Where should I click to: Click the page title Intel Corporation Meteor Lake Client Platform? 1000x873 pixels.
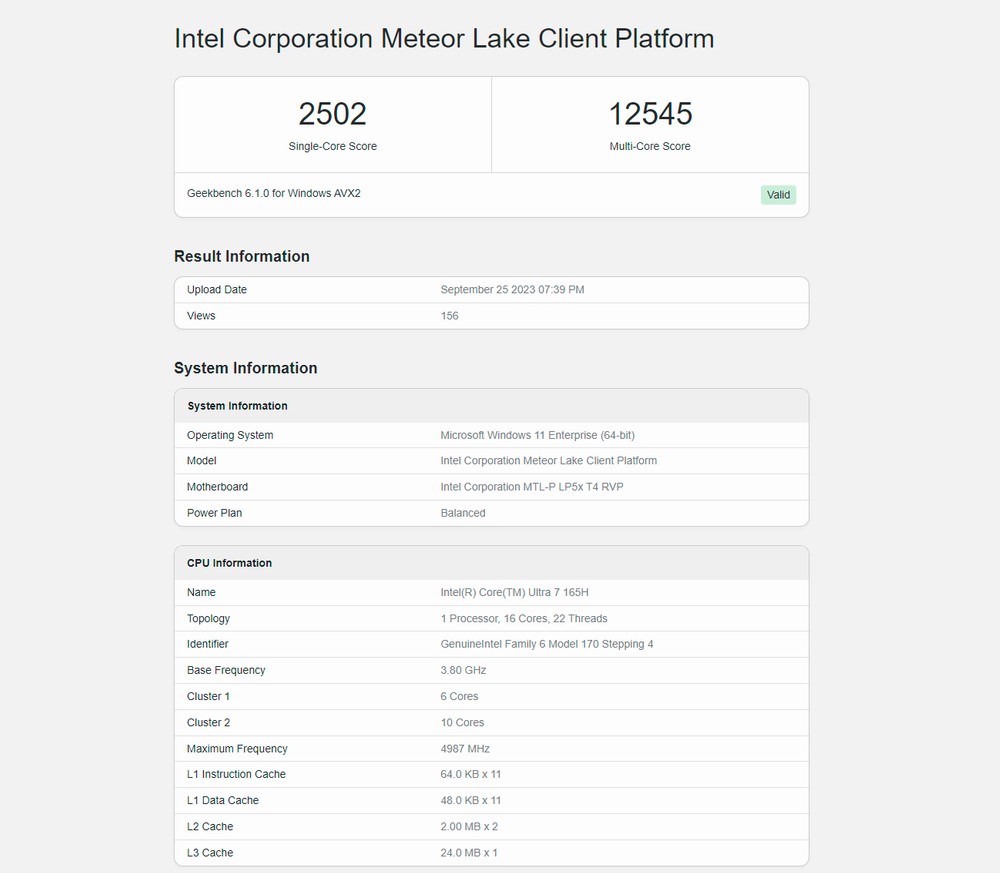click(444, 39)
